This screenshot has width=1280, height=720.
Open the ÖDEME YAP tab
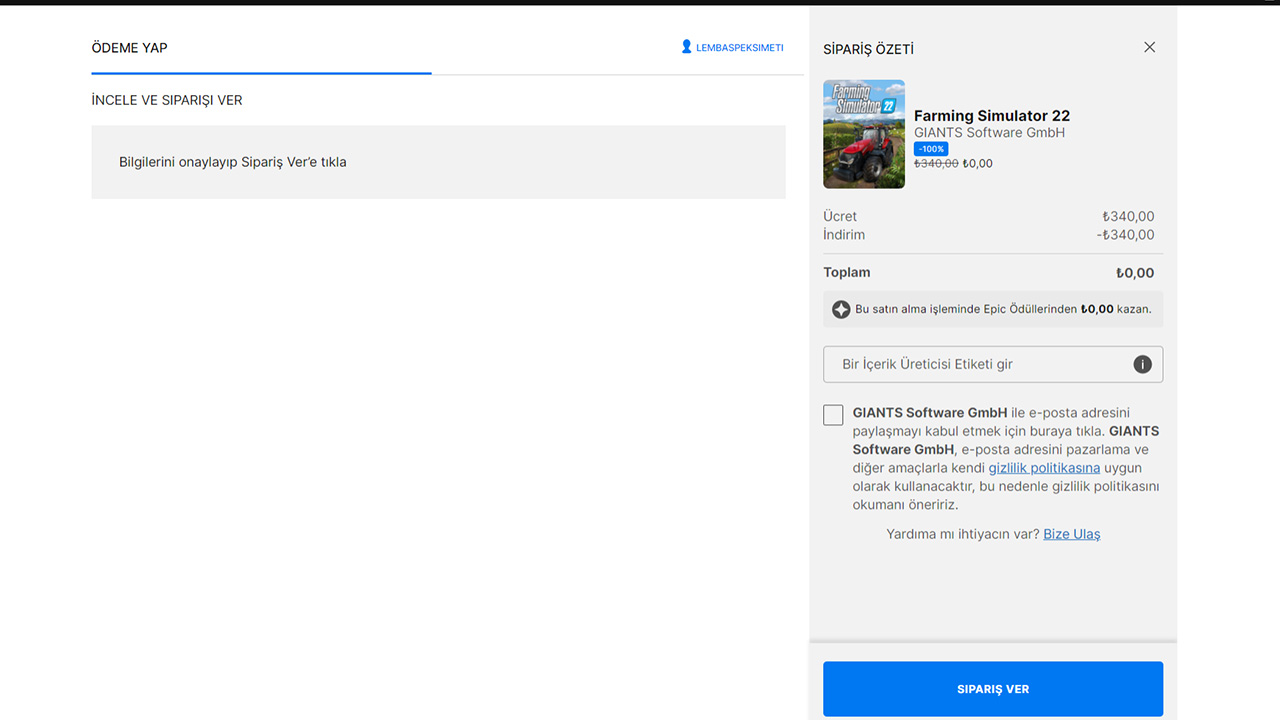coord(129,48)
